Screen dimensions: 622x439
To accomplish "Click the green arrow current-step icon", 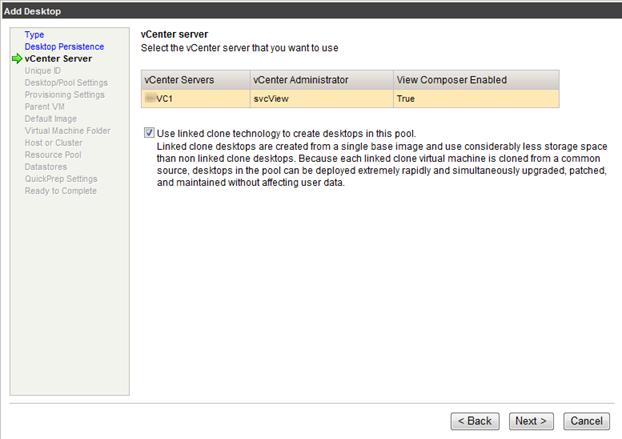I will [16, 59].
